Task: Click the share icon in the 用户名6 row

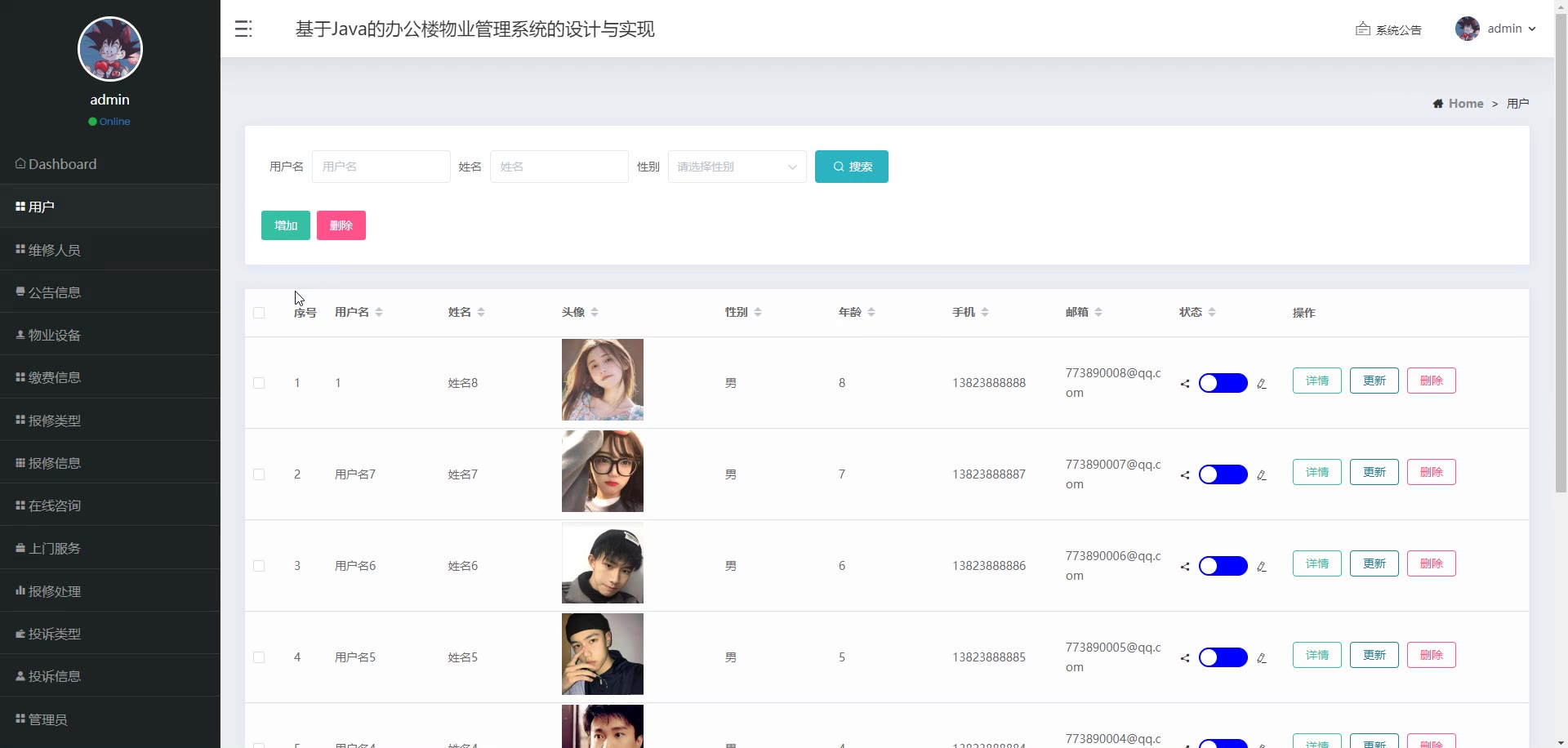Action: coord(1185,567)
